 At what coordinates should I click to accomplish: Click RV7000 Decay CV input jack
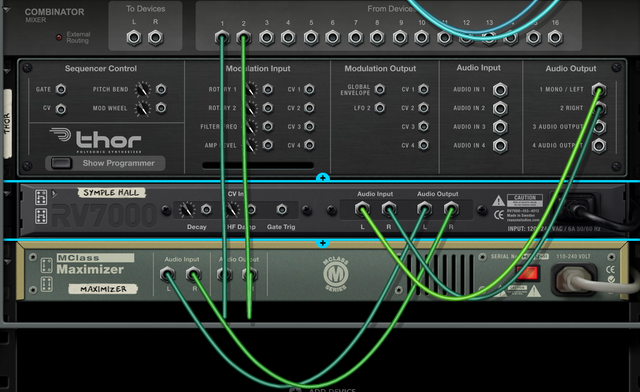click(x=207, y=209)
